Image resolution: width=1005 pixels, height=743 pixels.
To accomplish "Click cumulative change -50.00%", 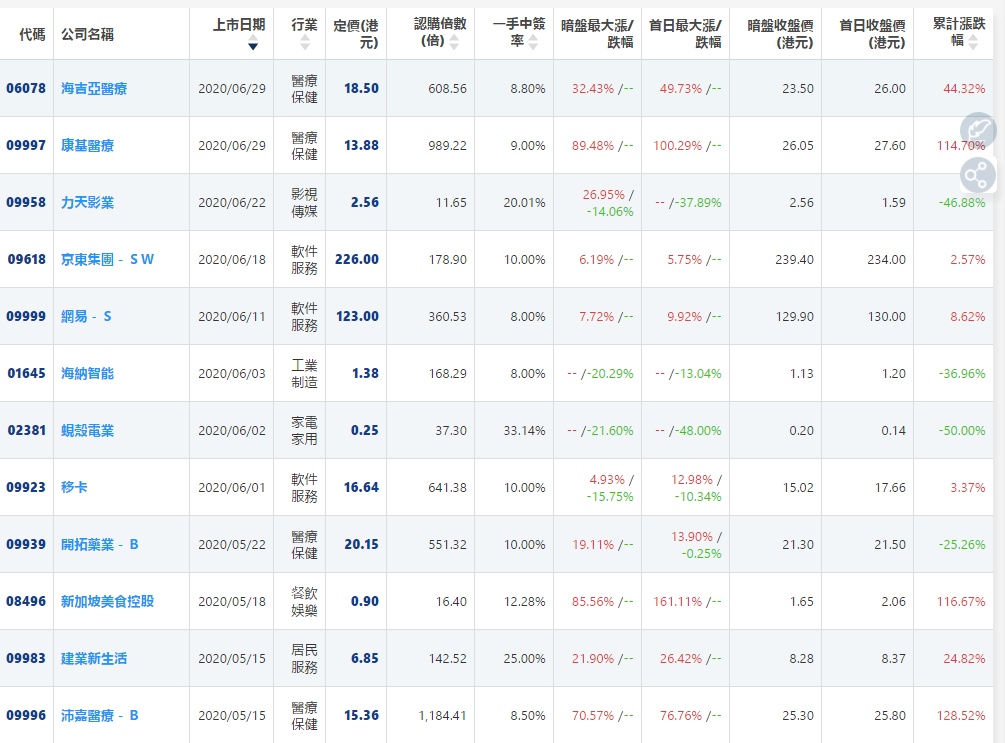I will coord(962,430).
